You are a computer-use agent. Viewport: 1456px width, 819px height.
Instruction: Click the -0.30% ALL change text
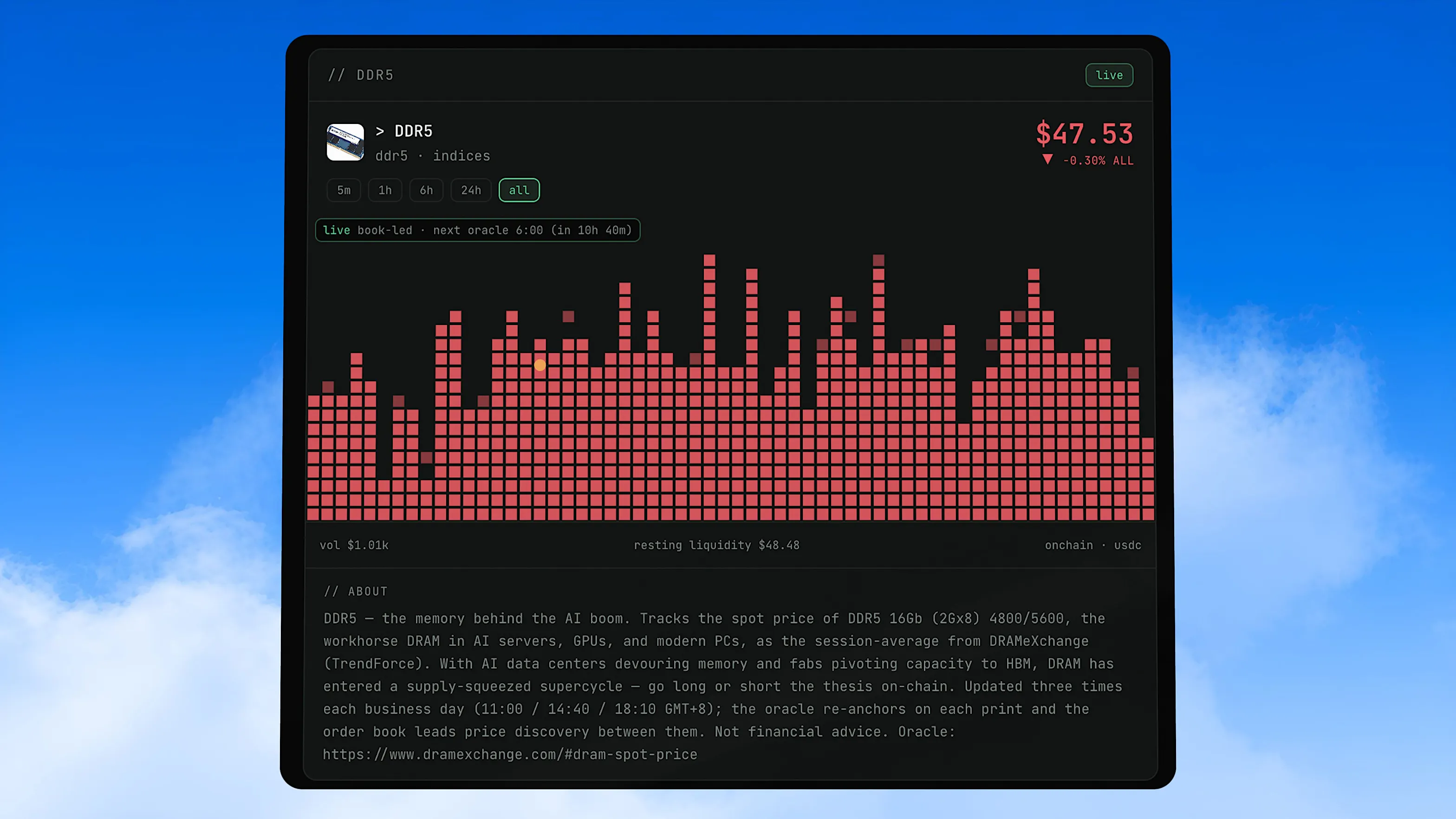click(1098, 161)
